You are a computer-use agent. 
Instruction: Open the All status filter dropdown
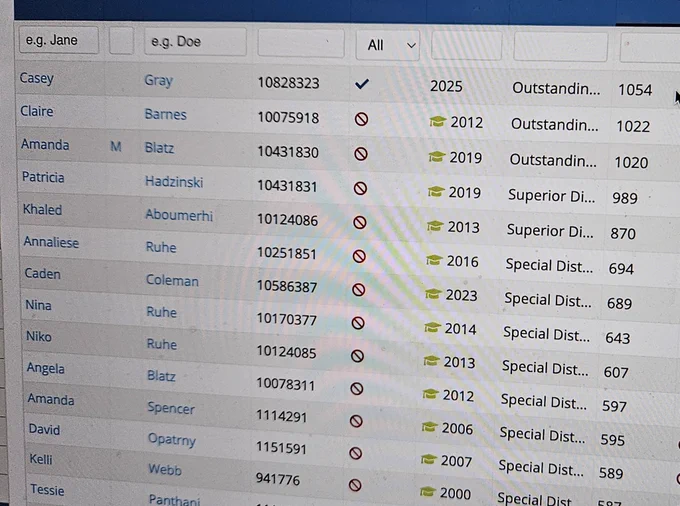[388, 45]
